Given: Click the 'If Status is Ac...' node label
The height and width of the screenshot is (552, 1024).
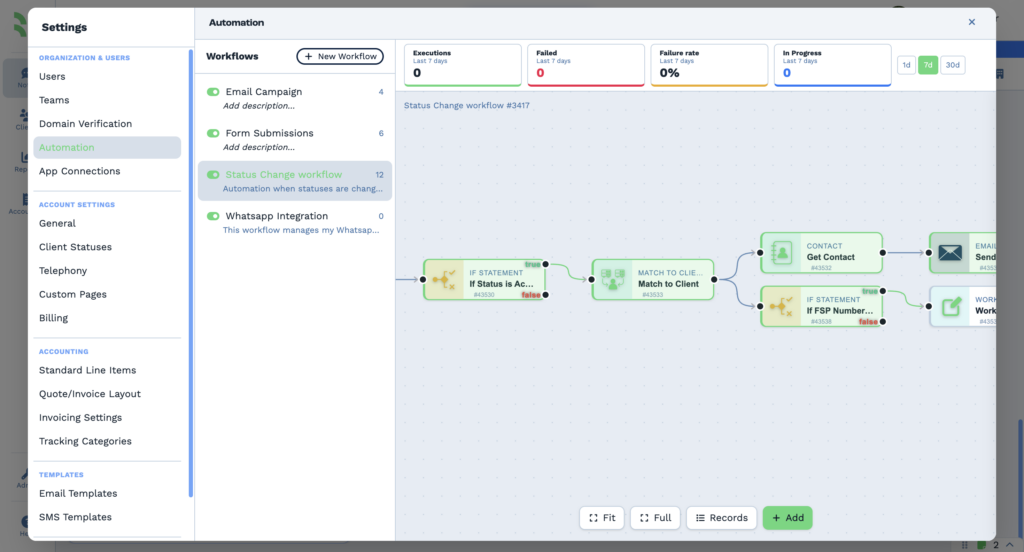Looking at the screenshot, I should [x=501, y=284].
